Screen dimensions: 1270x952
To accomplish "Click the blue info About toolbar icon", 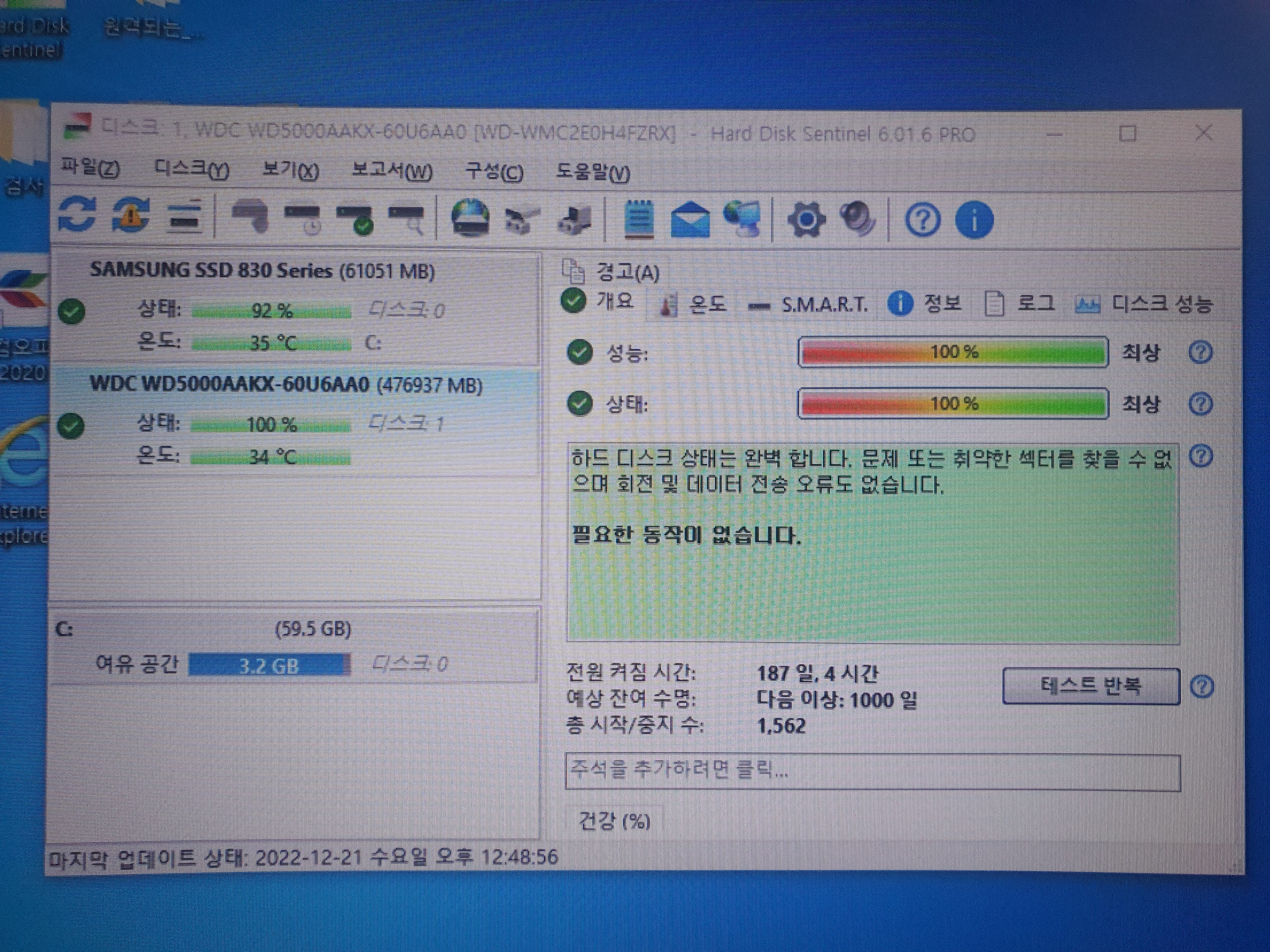I will [x=974, y=220].
